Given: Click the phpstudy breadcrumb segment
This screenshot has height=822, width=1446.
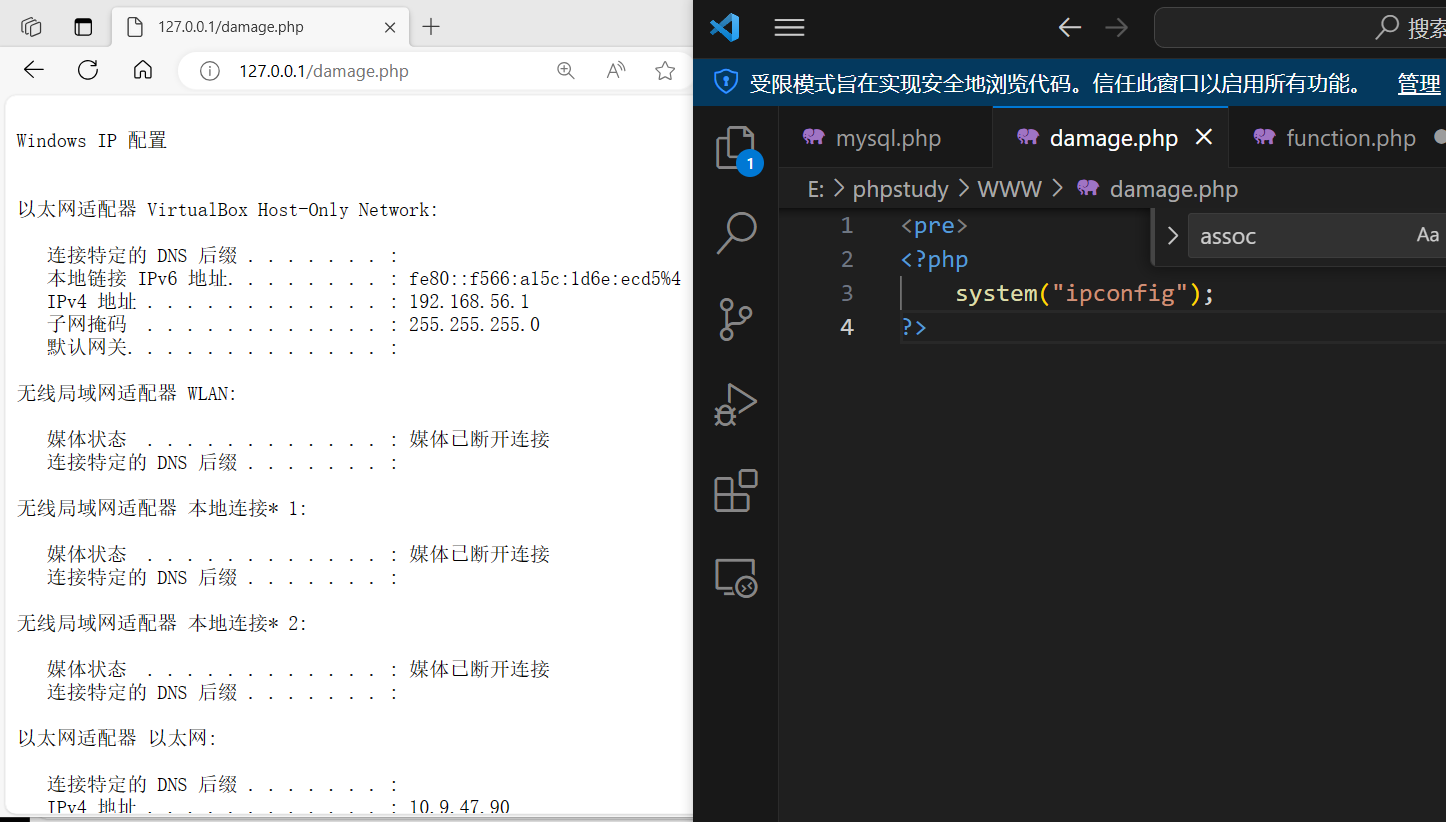Looking at the screenshot, I should coord(900,189).
